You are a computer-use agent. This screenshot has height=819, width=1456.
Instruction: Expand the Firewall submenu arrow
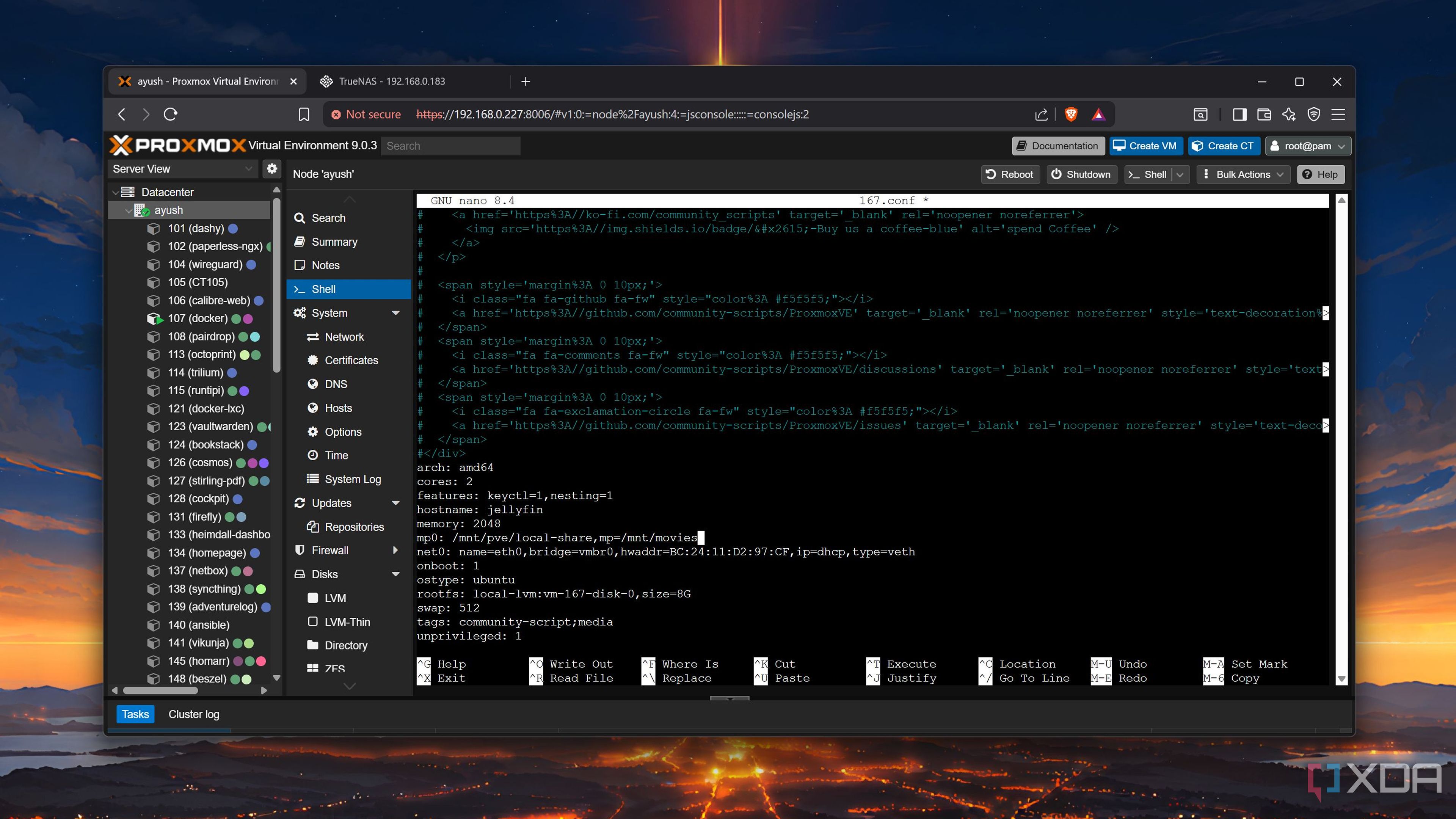pos(395,550)
